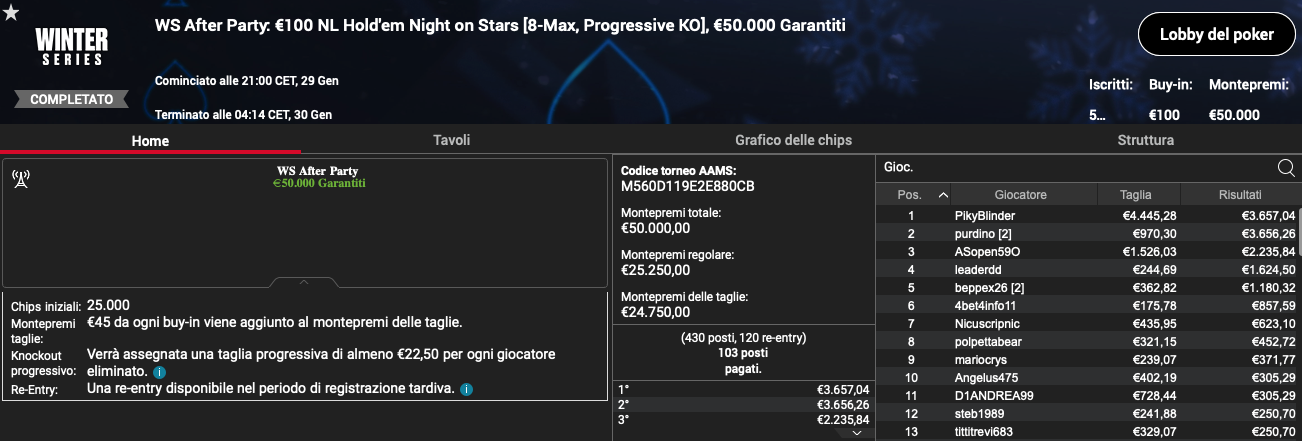This screenshot has width=1302, height=441.
Task: Click the info icon beside Re-Entry
Action: [x=467, y=388]
